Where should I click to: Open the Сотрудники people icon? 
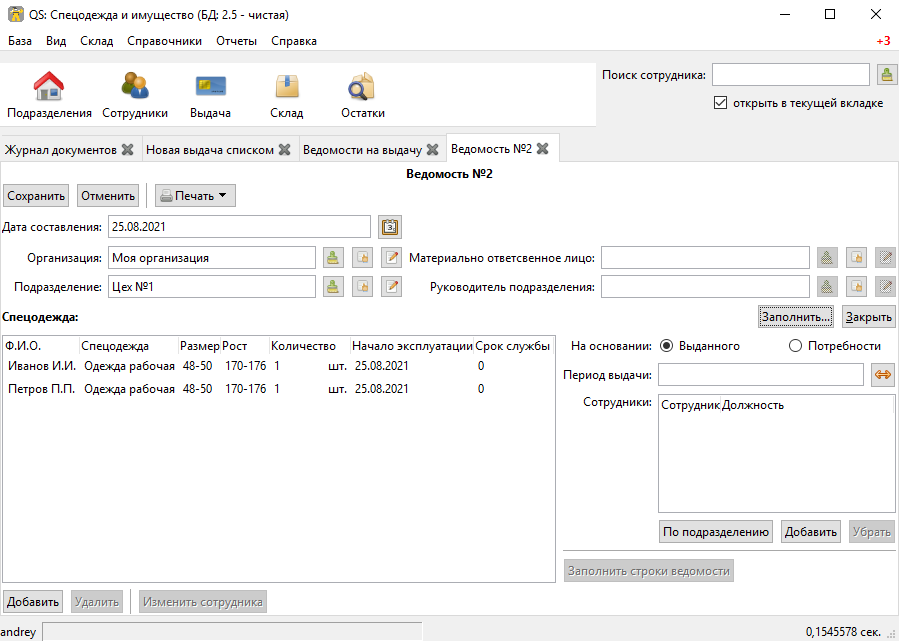click(x=135, y=87)
